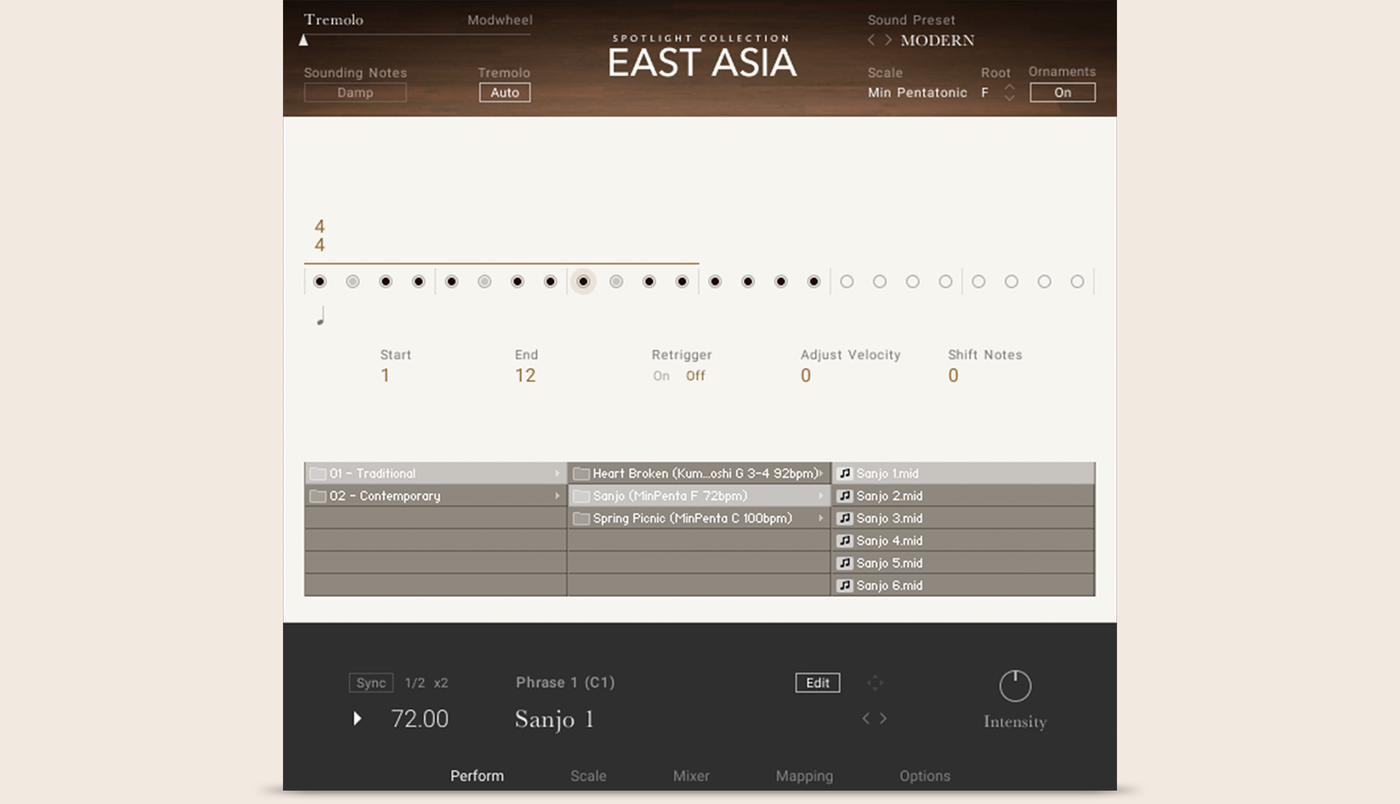Screen dimensions: 1400x804
Task: Click the 4/4 time signature
Action: [x=320, y=236]
